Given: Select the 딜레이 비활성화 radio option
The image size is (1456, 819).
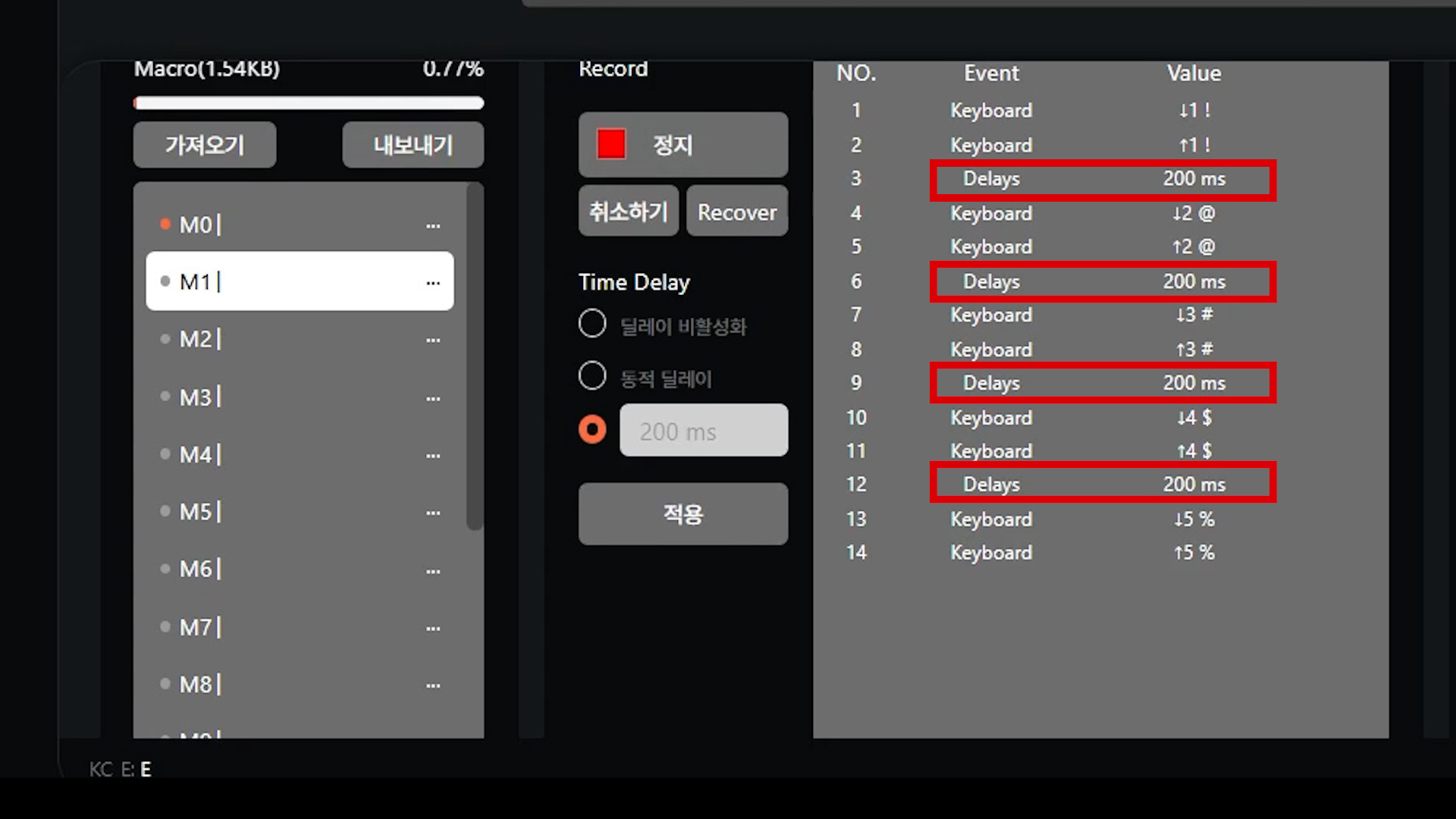Looking at the screenshot, I should [x=592, y=324].
